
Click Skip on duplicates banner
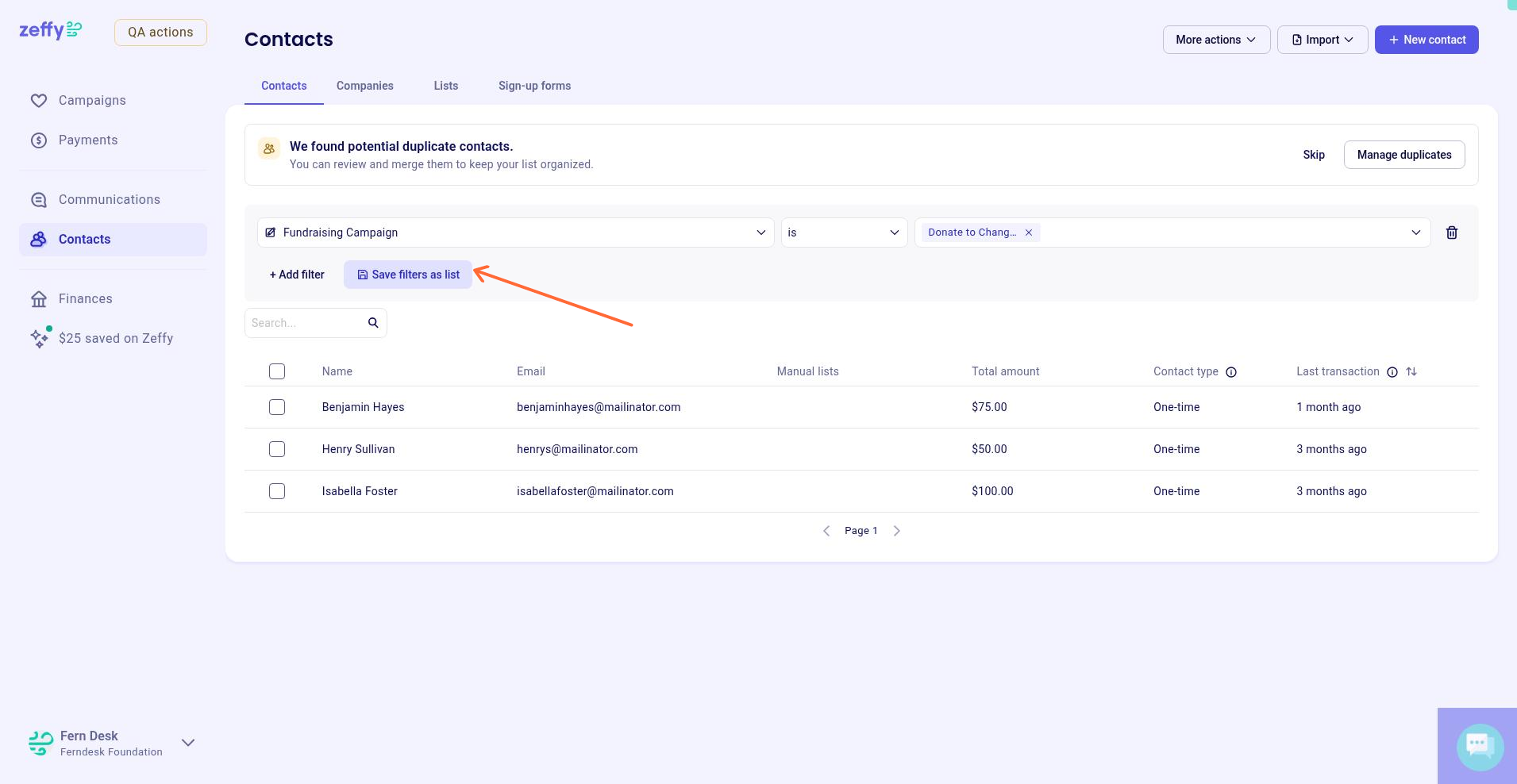1314,155
